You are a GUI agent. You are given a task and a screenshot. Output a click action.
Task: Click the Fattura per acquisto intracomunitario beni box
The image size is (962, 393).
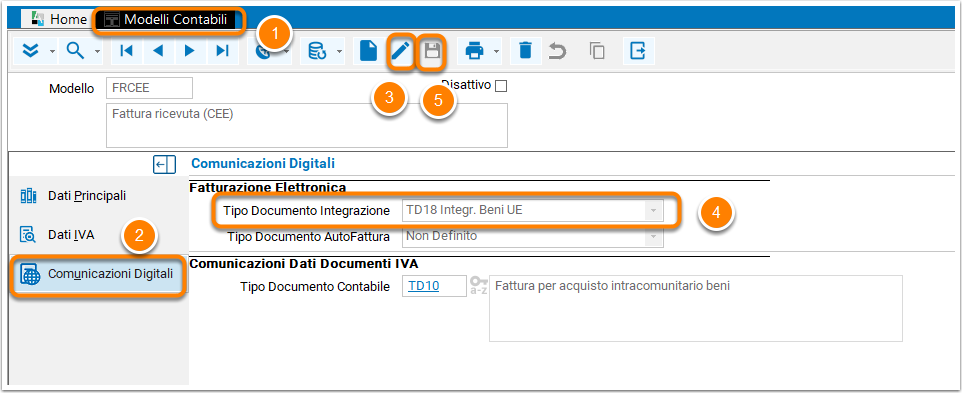tap(696, 308)
